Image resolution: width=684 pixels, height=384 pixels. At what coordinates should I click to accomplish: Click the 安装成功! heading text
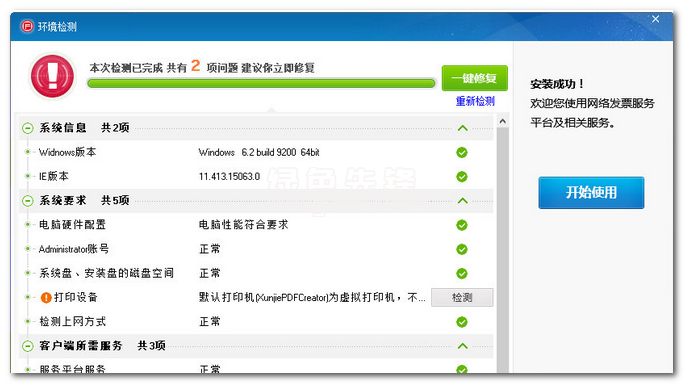pyautogui.click(x=557, y=84)
